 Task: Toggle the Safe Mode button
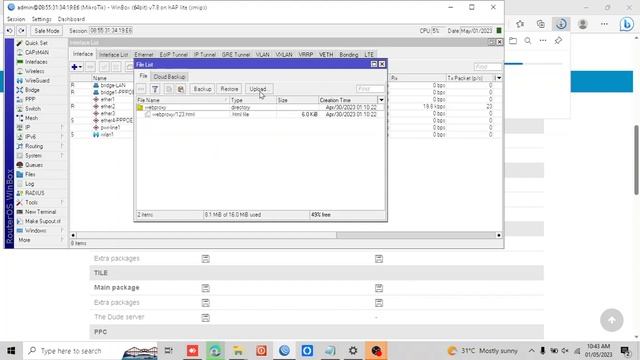point(47,31)
